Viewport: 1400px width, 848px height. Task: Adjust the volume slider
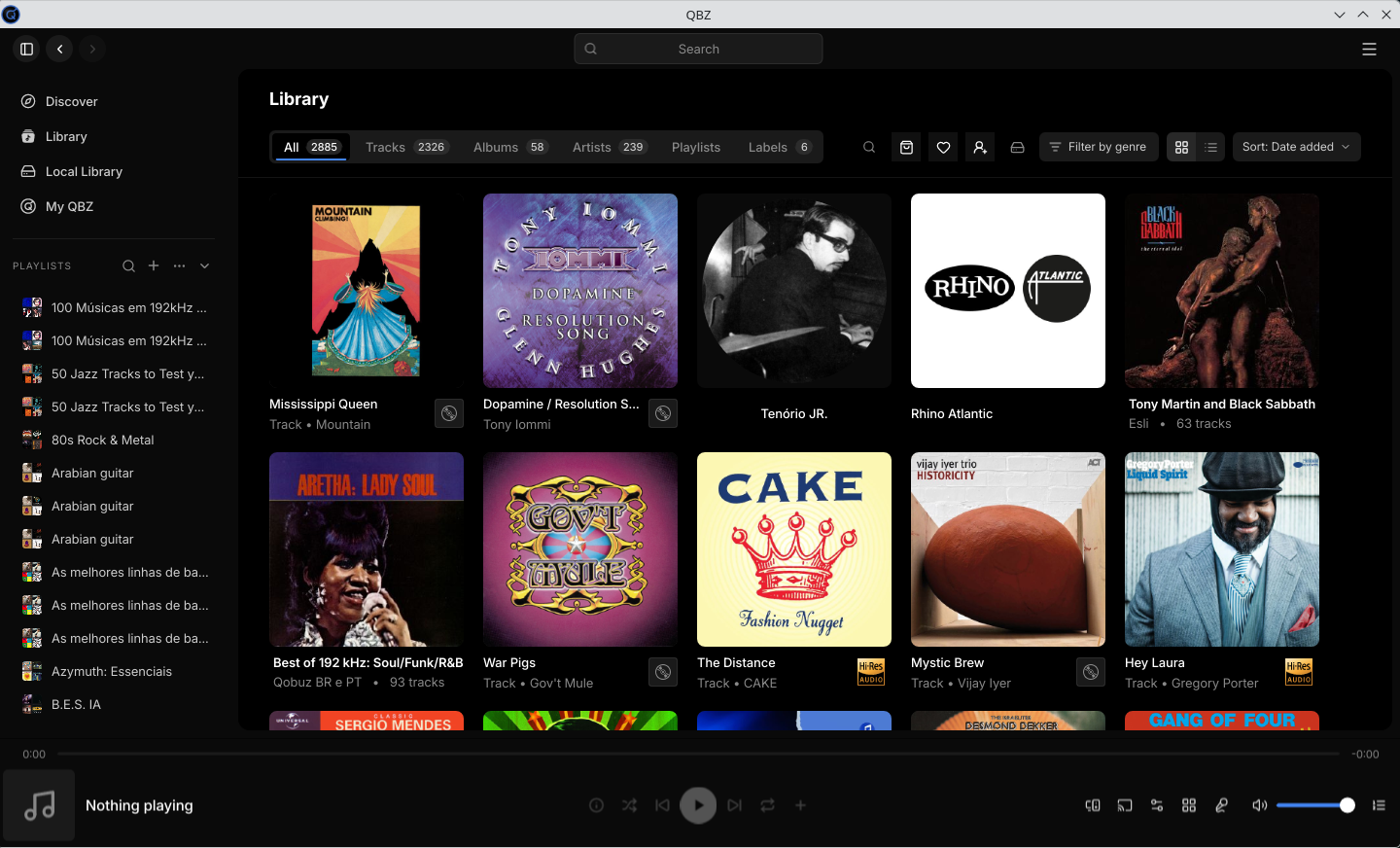[x=1315, y=805]
